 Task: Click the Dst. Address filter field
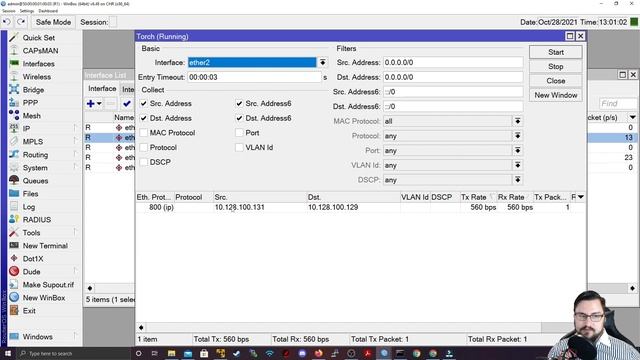pos(453,77)
